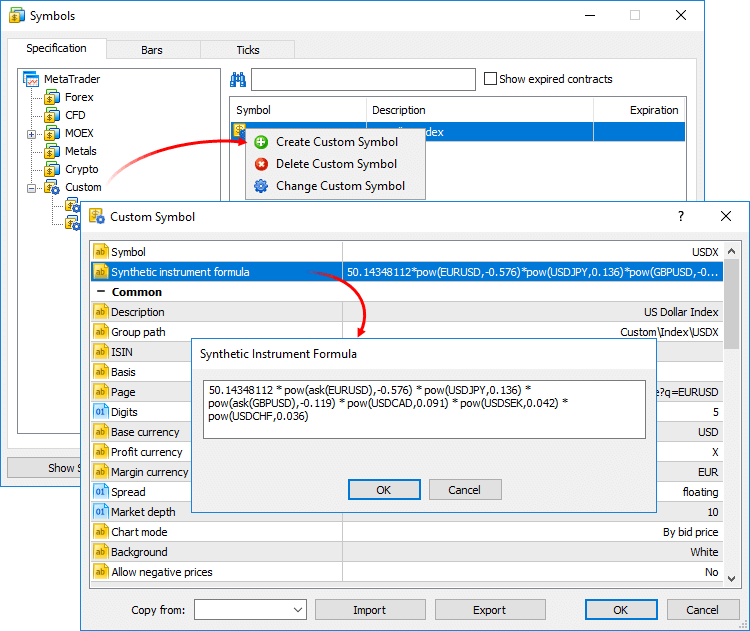The image size is (750, 631).
Task: Select the Crypto tree item label
Action: [82, 169]
